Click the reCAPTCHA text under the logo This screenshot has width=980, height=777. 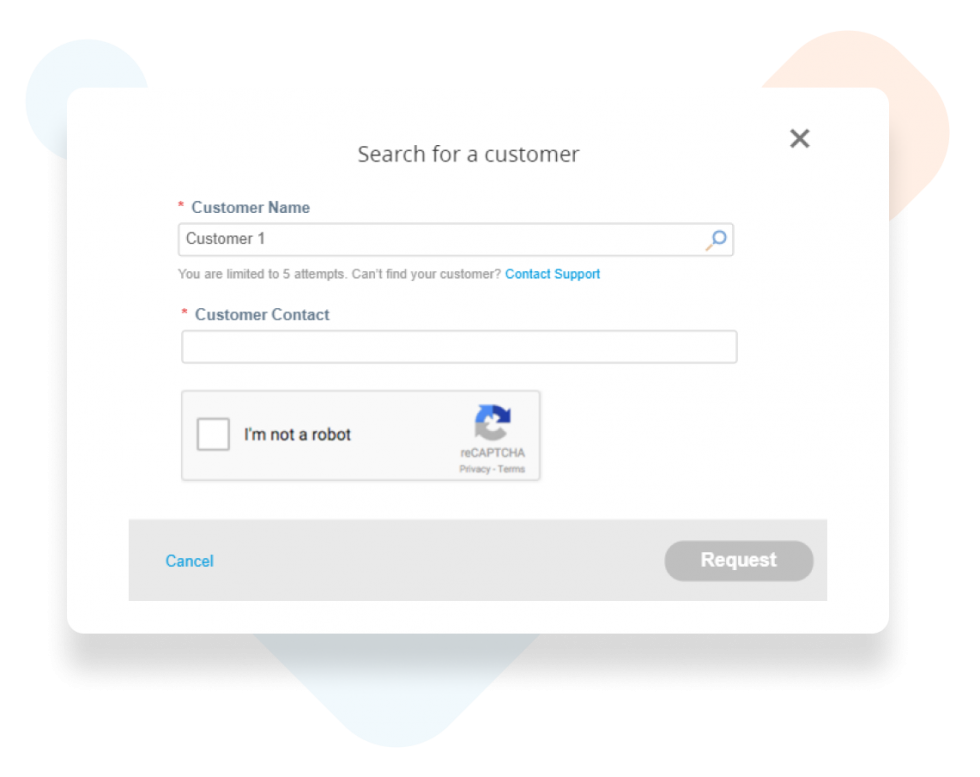point(492,453)
